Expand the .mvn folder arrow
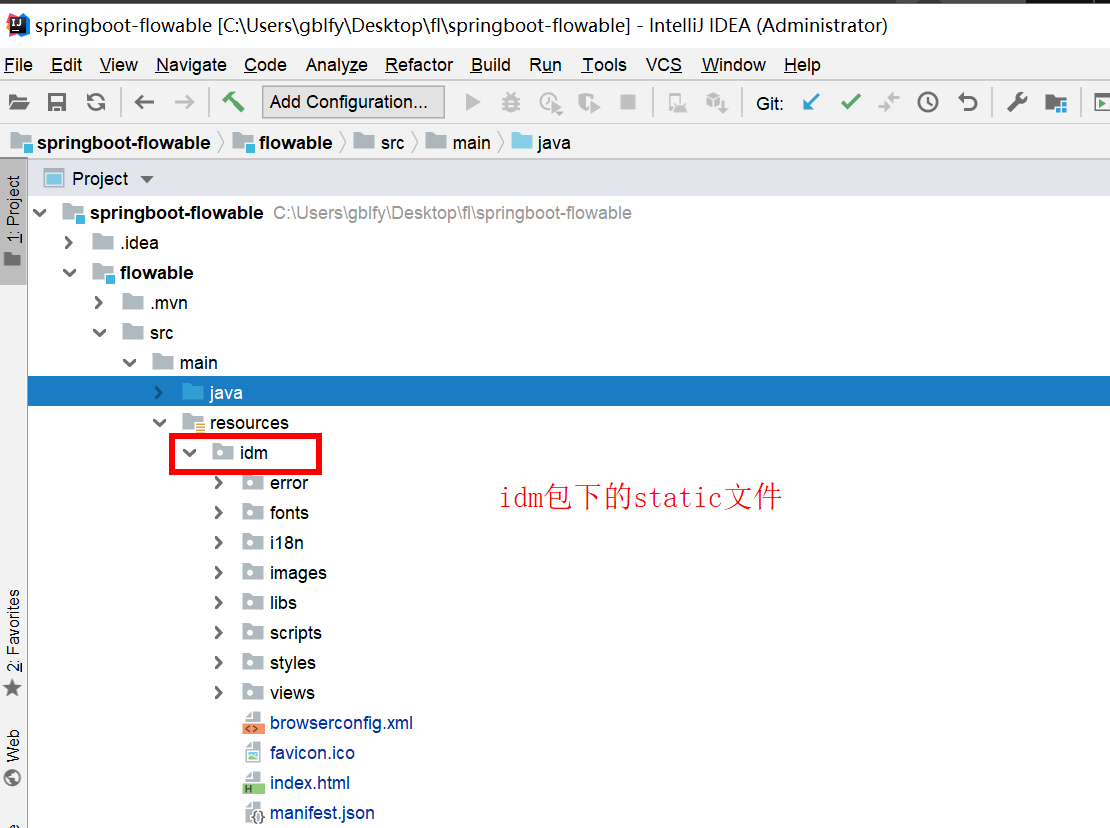The height and width of the screenshot is (828, 1110). coord(99,303)
